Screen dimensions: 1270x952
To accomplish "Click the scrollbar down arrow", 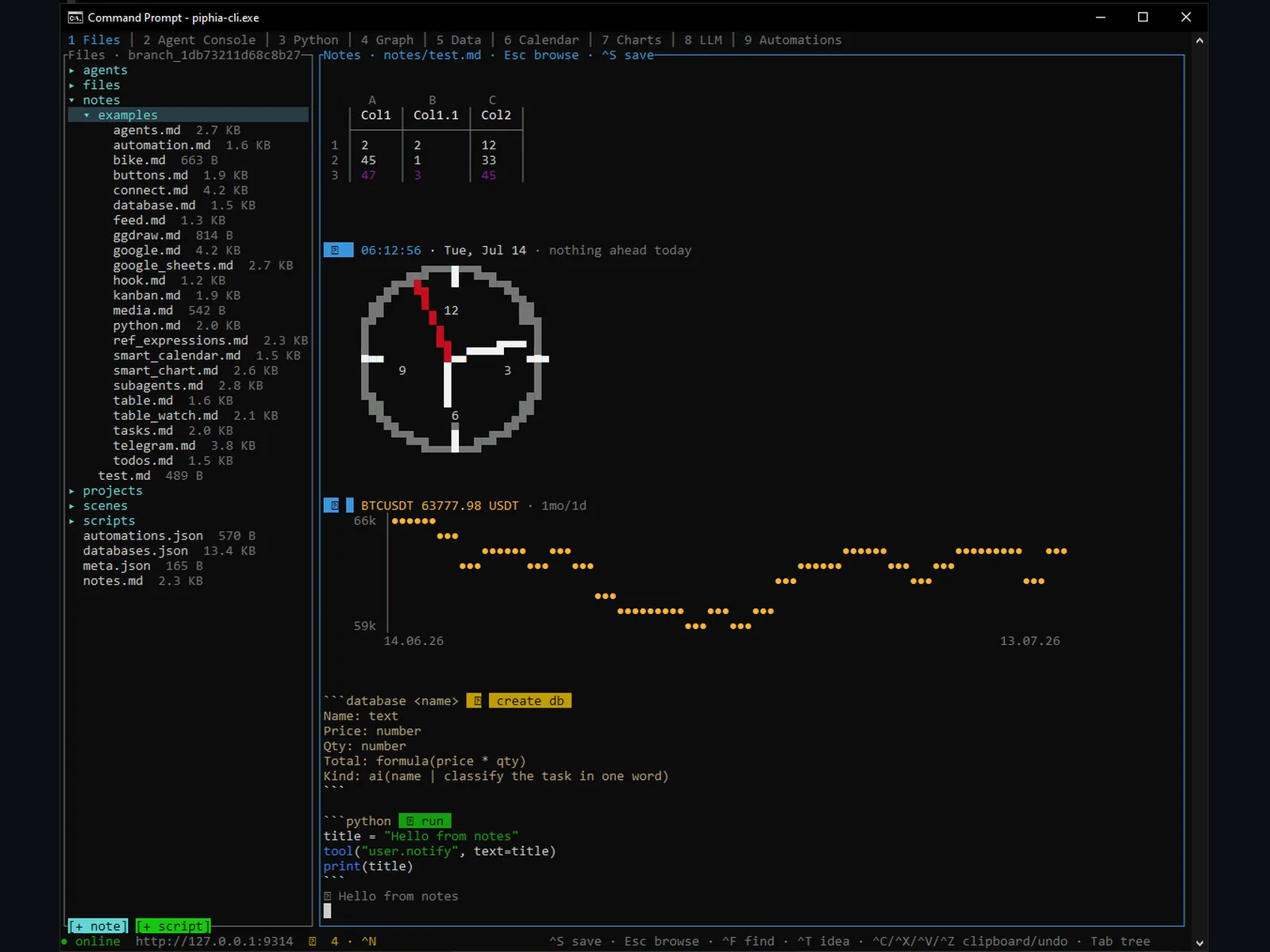I will point(1199,943).
